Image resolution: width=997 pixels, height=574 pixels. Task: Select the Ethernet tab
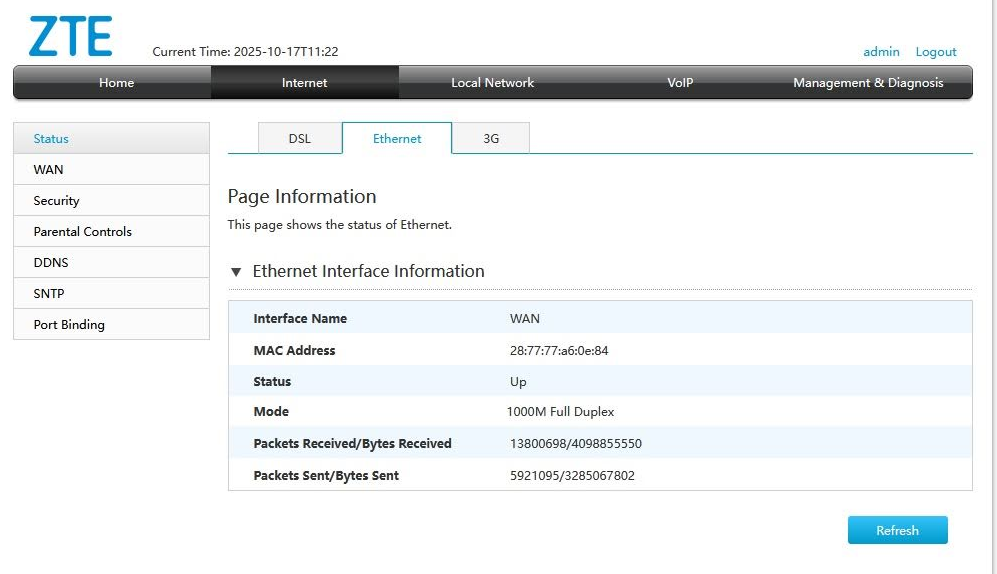click(x=397, y=139)
